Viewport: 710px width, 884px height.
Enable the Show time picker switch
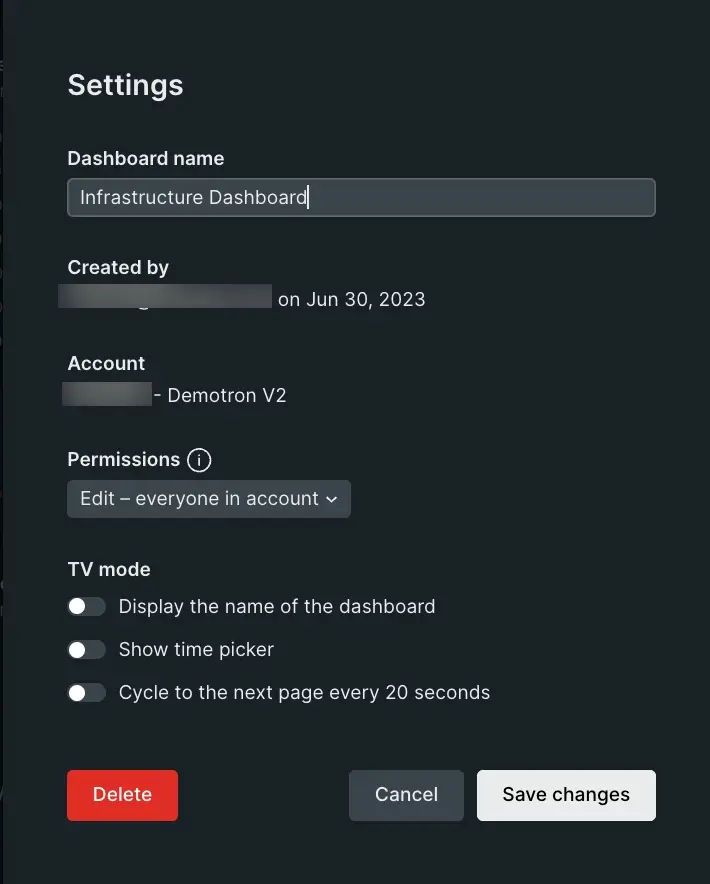click(87, 650)
